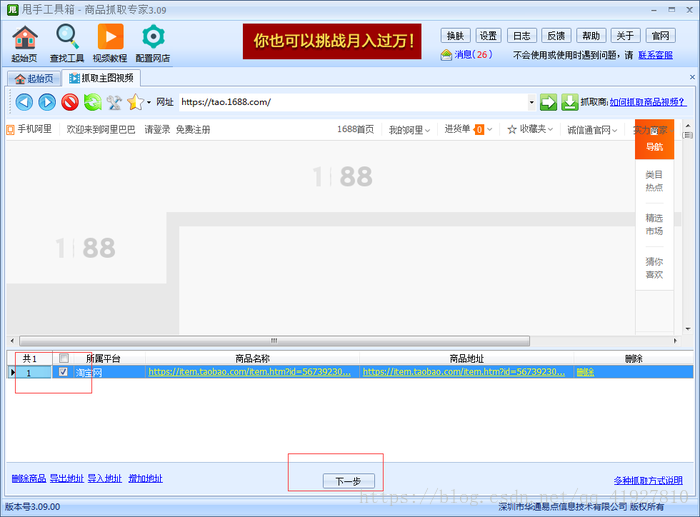The height and width of the screenshot is (517, 700).
Task: Click the orange 导航 sidebar button
Action: (x=654, y=139)
